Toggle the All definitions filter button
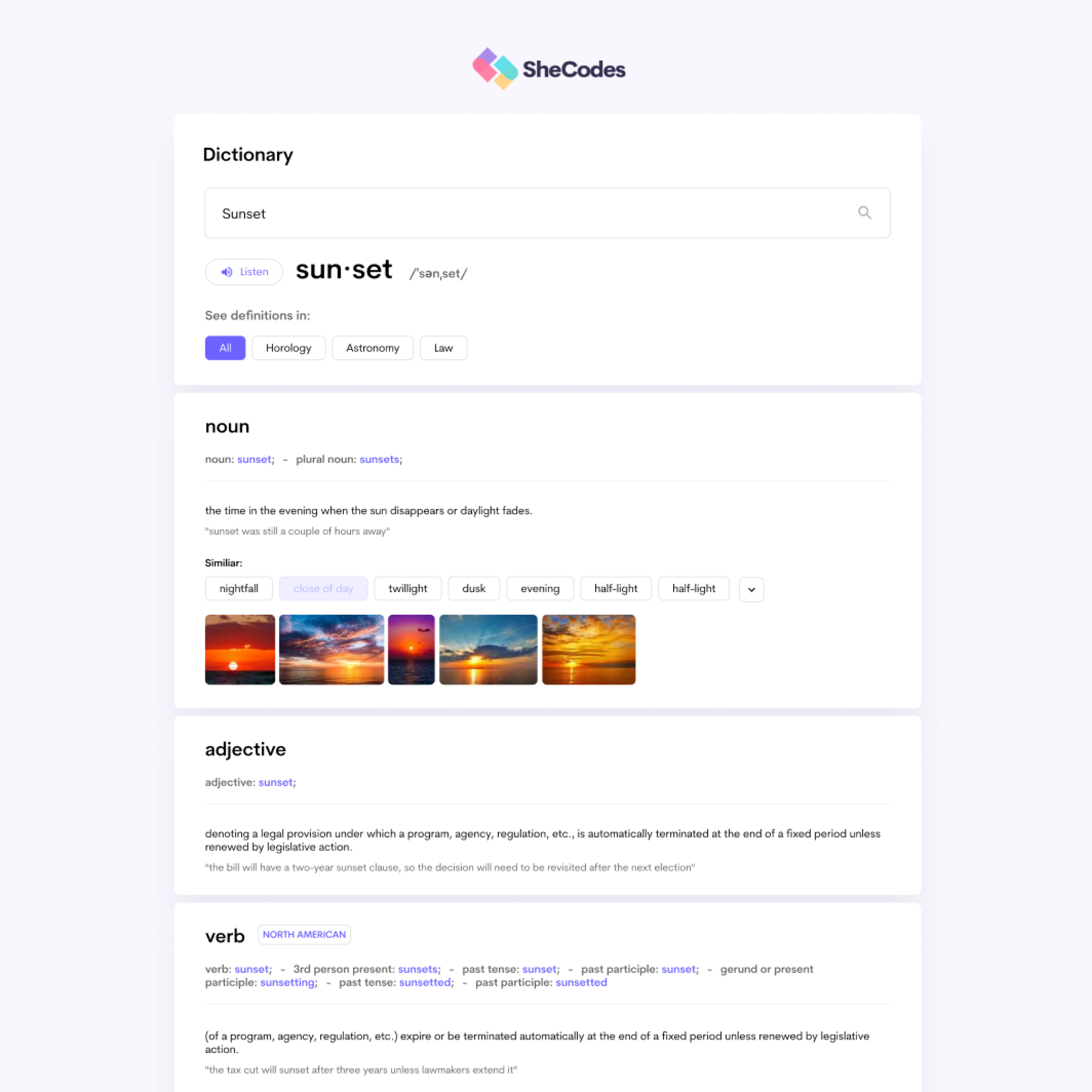1092x1092 pixels. (x=224, y=348)
